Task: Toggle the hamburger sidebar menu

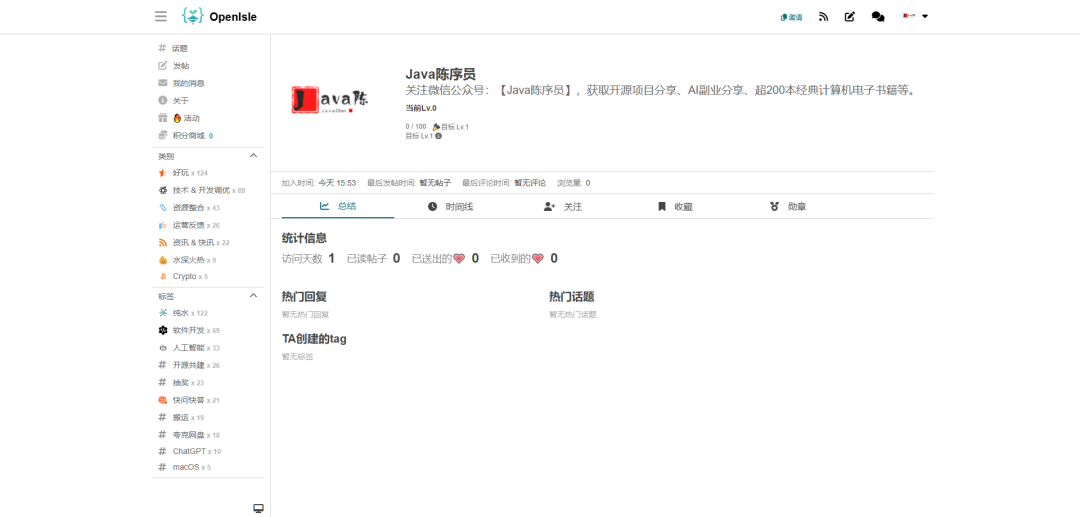Action: click(x=161, y=16)
